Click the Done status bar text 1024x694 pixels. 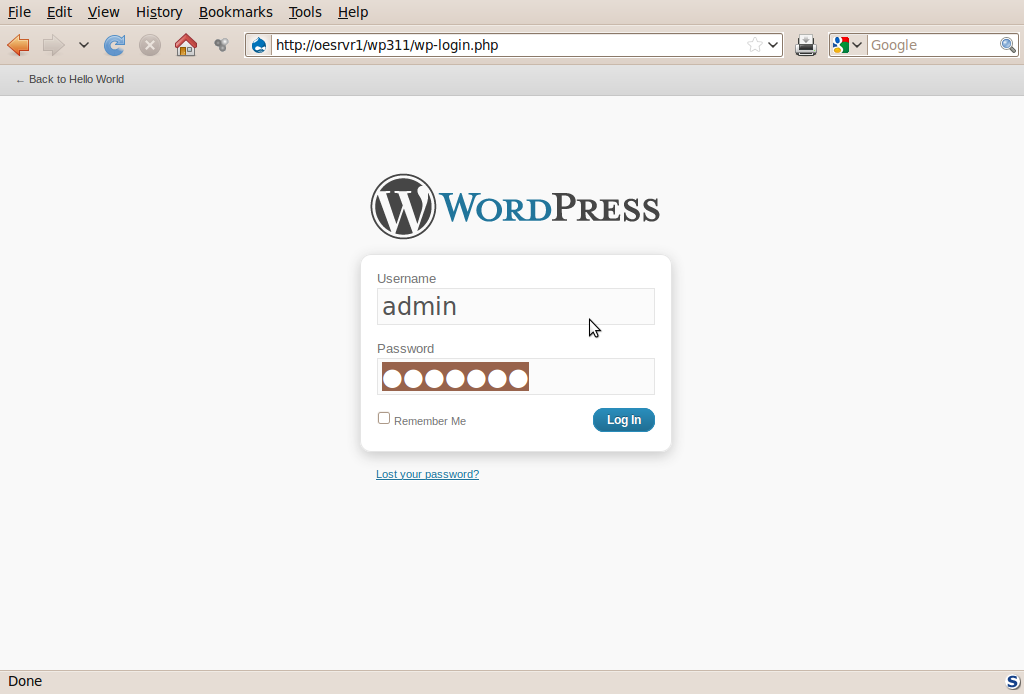(x=25, y=681)
